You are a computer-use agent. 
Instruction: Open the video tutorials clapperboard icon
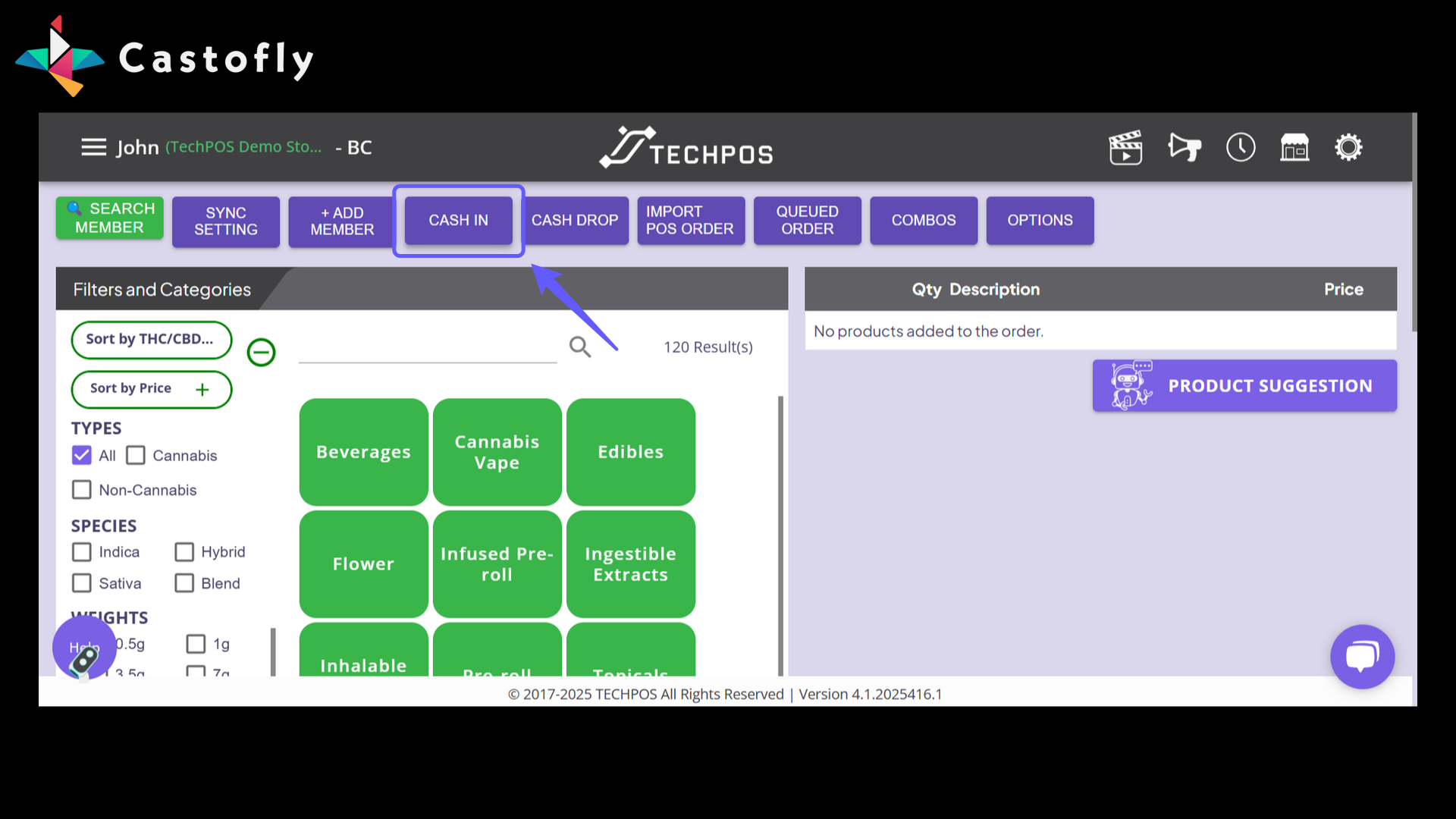coord(1125,147)
